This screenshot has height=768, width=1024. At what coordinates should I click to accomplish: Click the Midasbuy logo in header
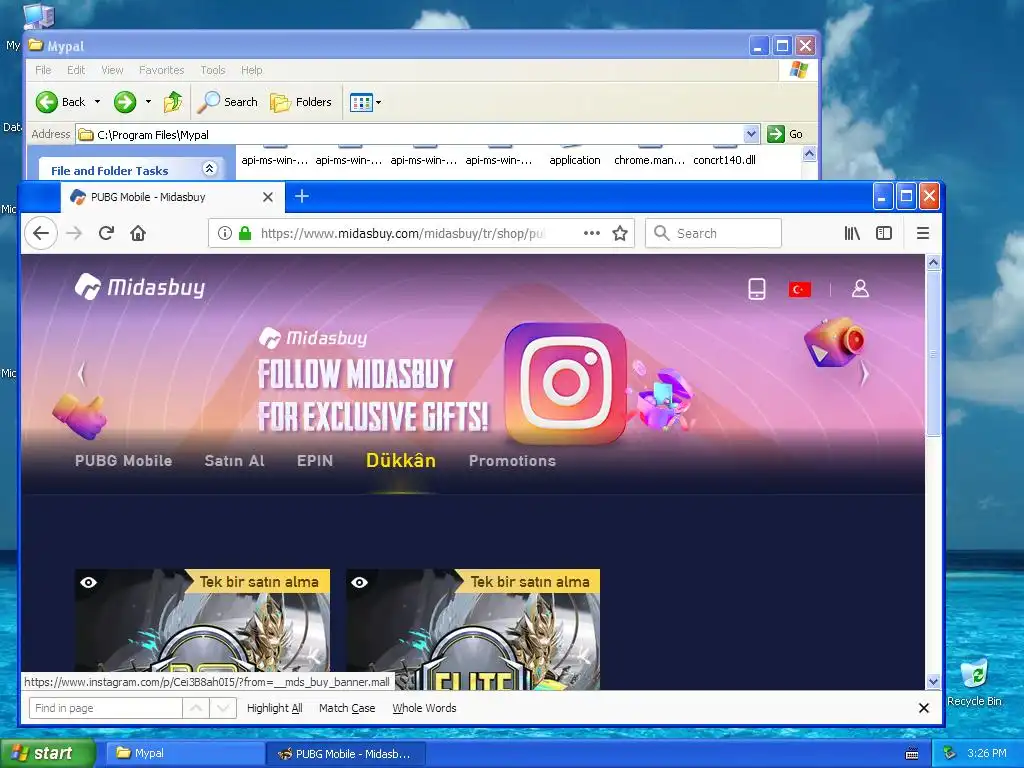[140, 287]
